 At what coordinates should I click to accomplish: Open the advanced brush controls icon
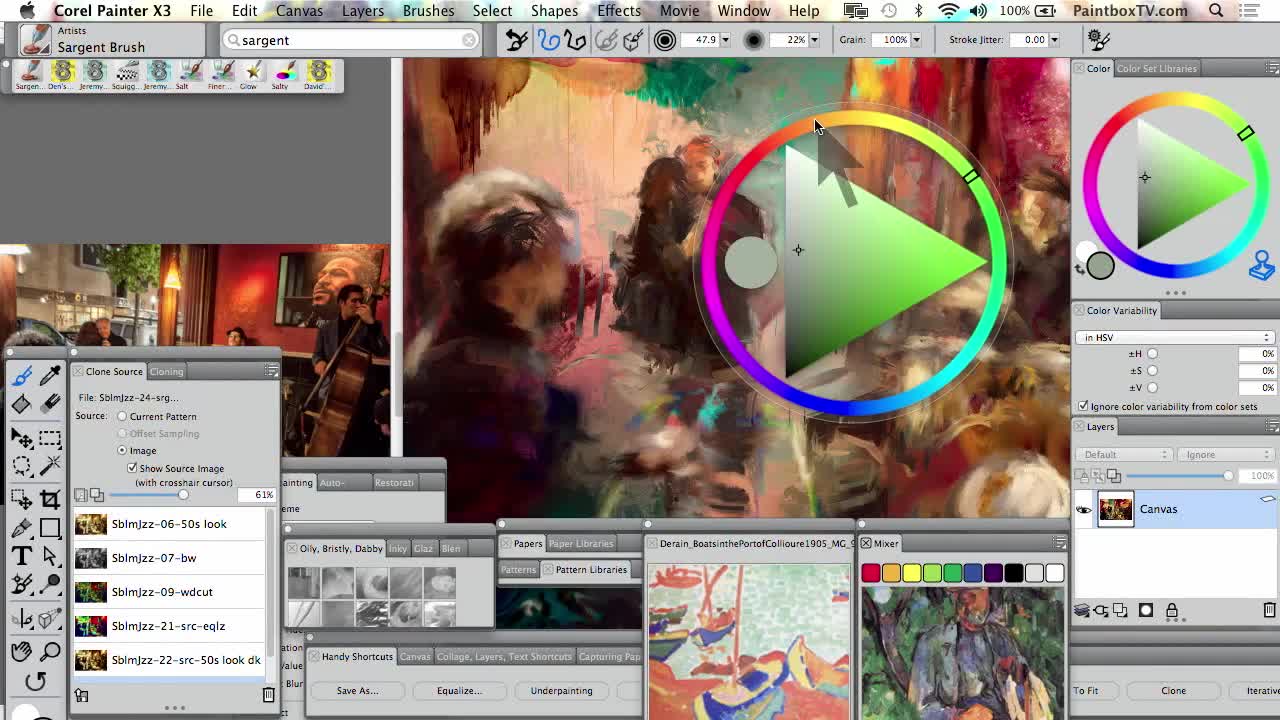(1098, 40)
